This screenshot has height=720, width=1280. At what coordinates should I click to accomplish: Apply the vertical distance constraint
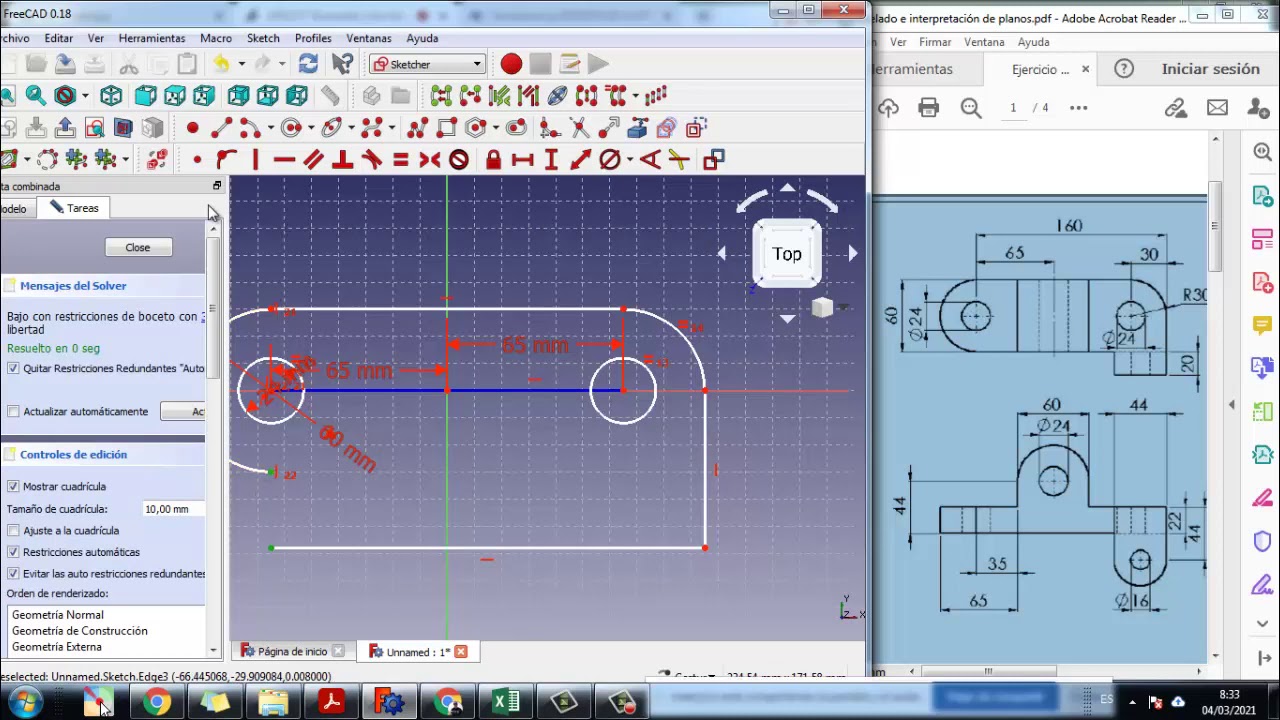pos(551,159)
